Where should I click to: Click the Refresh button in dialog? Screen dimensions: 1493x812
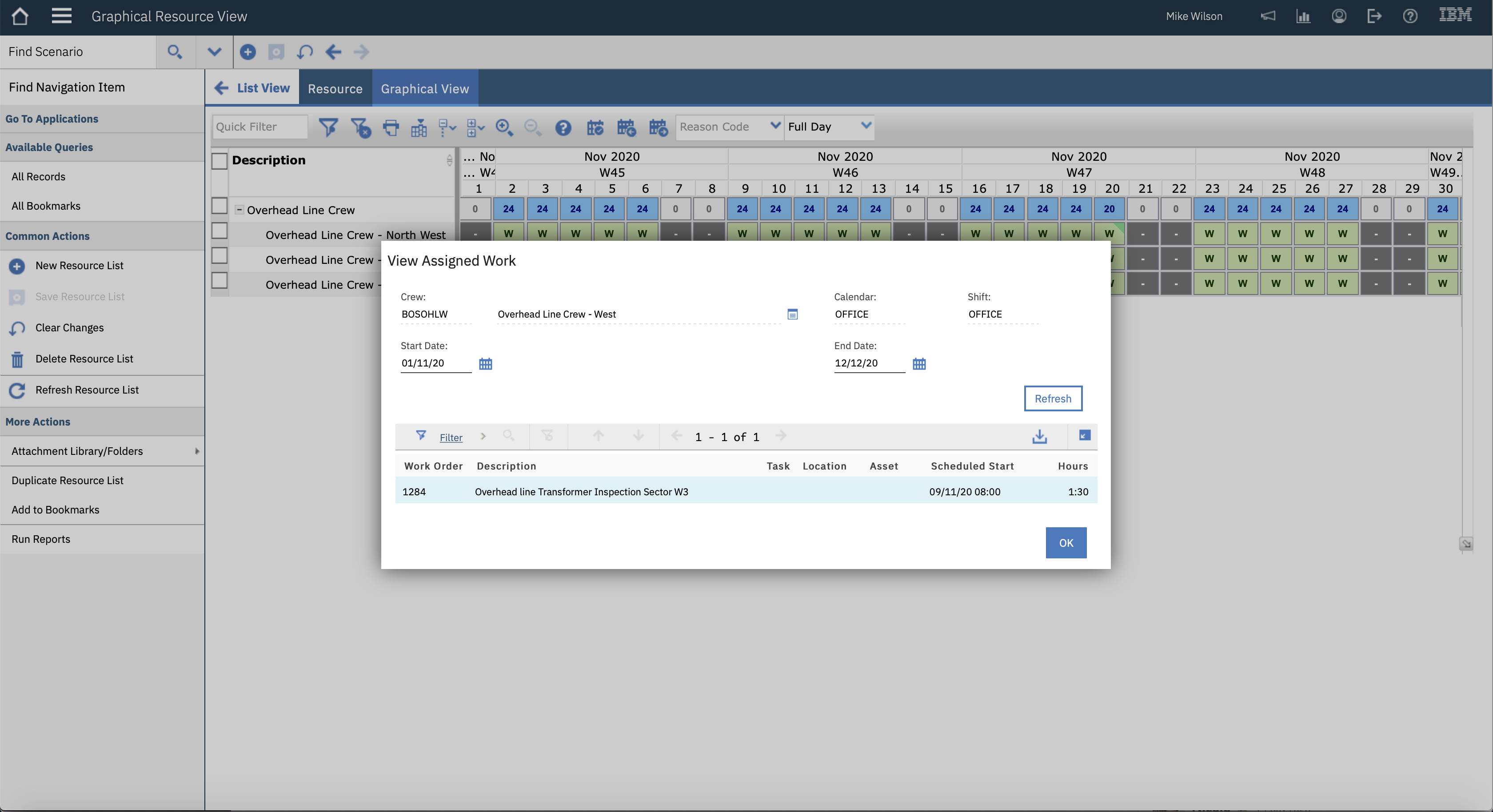(x=1052, y=399)
